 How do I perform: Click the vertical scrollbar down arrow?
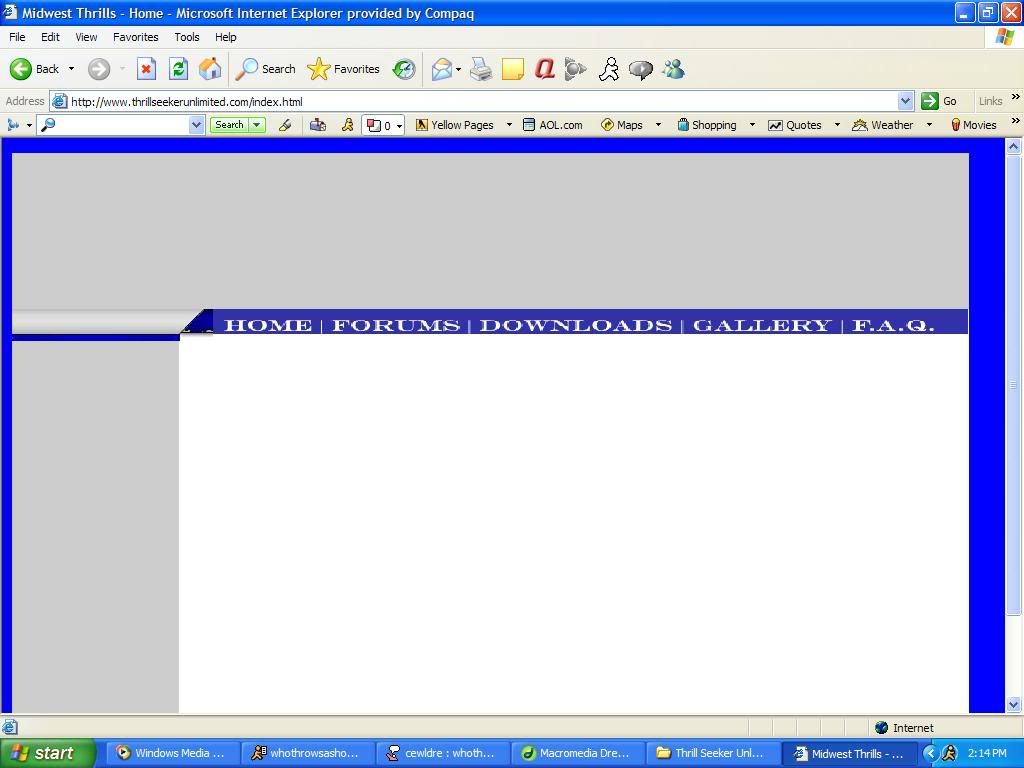point(1013,704)
